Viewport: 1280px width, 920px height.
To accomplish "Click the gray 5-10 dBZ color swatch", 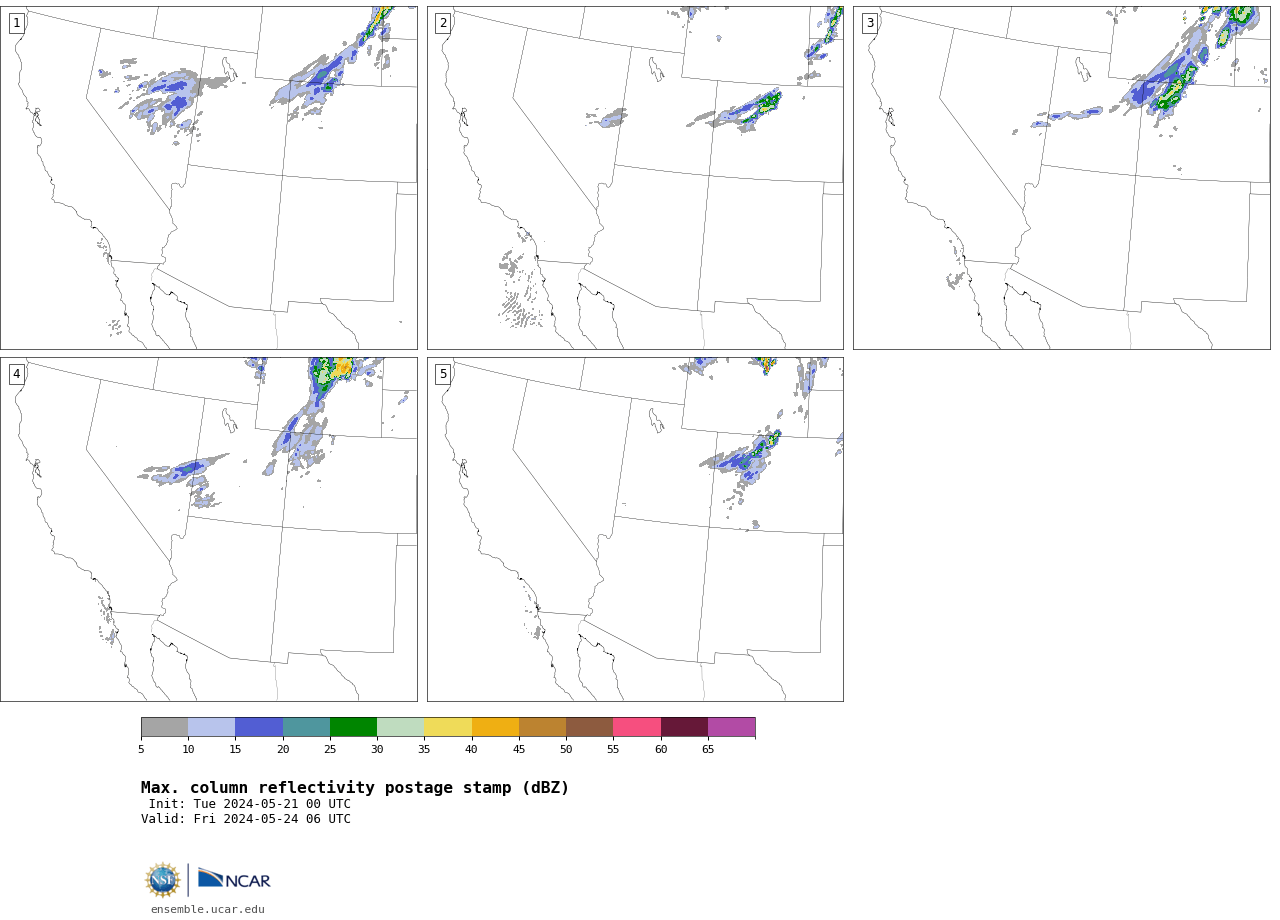I will click(165, 727).
